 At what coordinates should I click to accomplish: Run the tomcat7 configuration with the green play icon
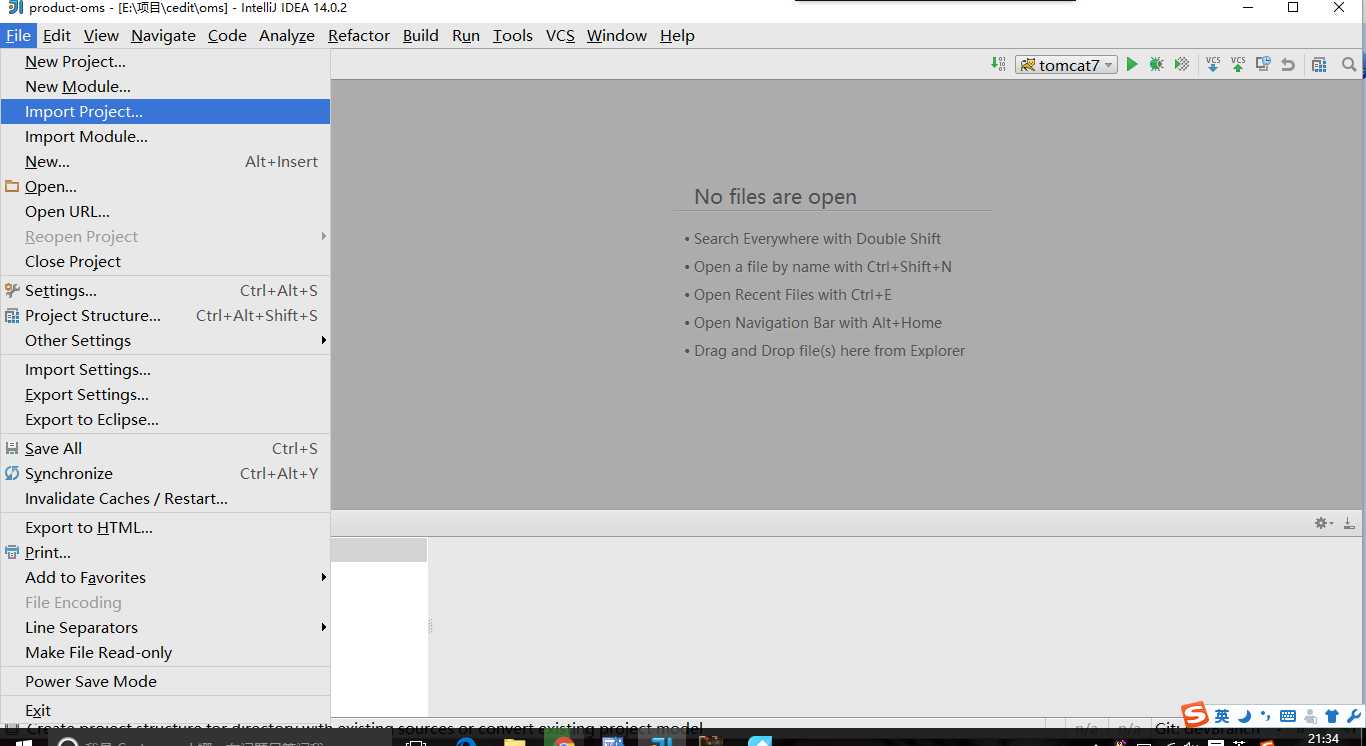(1132, 64)
